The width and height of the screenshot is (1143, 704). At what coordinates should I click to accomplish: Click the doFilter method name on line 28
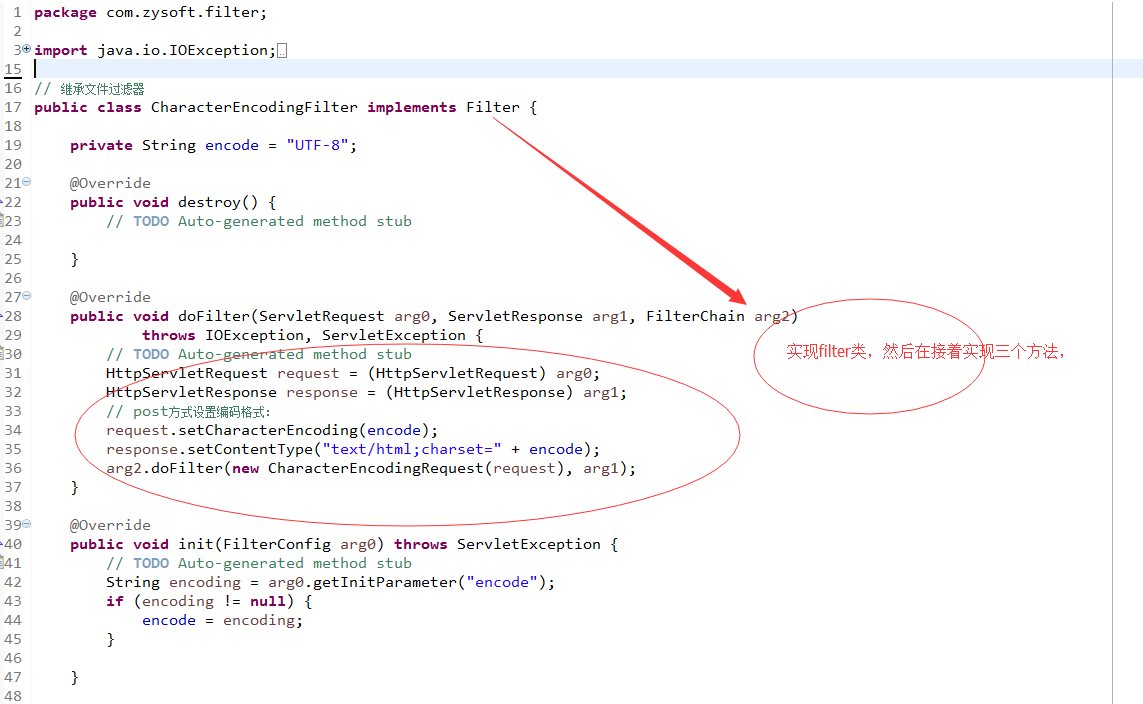214,316
